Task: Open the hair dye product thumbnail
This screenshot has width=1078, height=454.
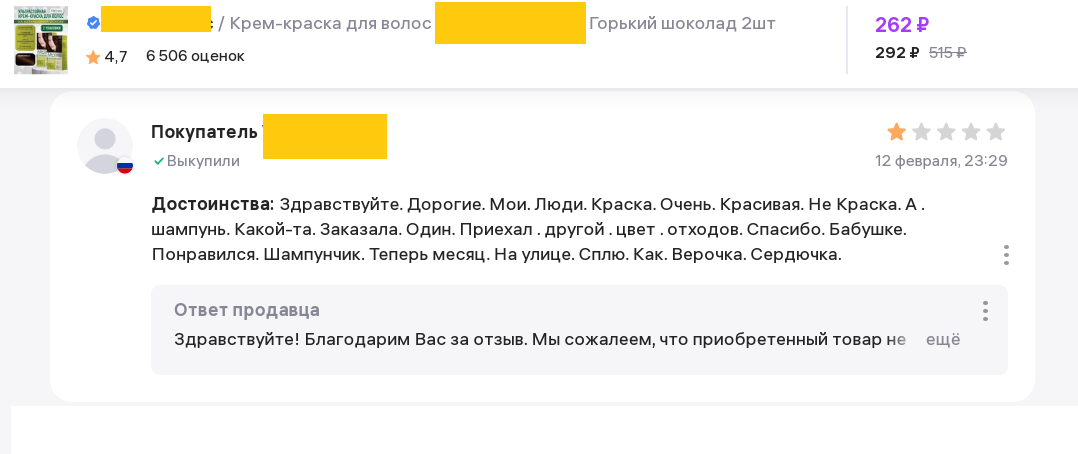Action: pos(41,40)
